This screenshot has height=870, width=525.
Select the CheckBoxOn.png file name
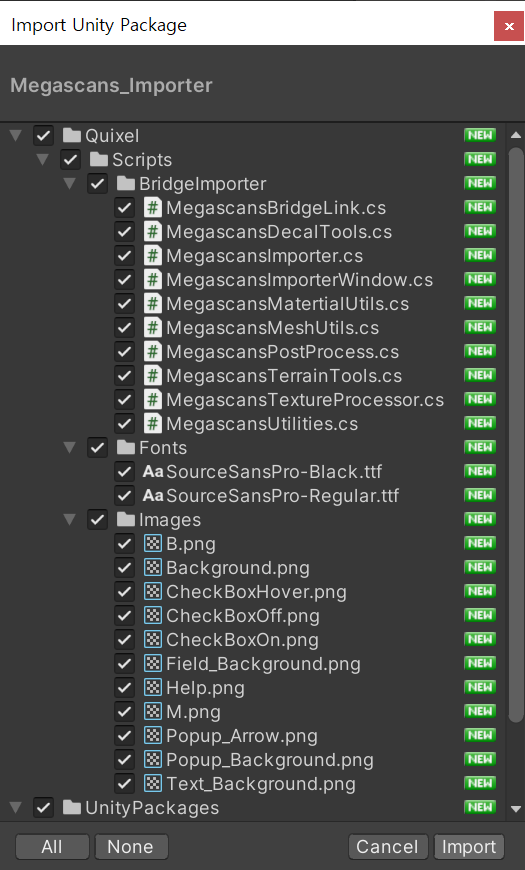(243, 640)
